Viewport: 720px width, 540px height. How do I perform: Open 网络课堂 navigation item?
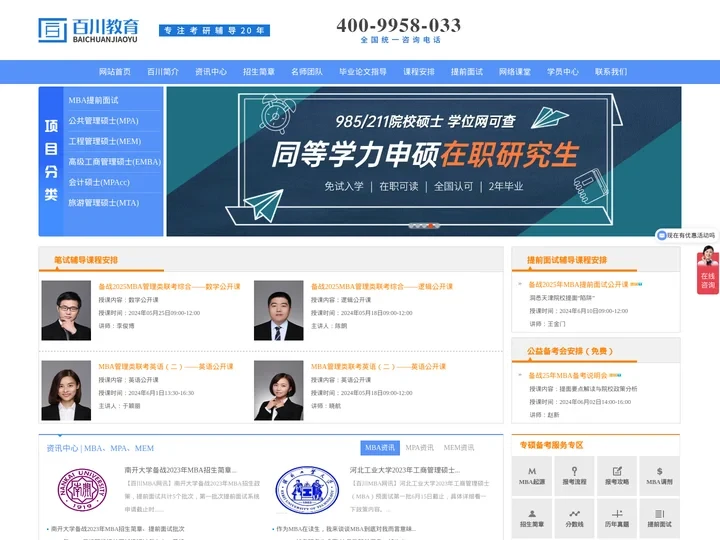[x=515, y=72]
